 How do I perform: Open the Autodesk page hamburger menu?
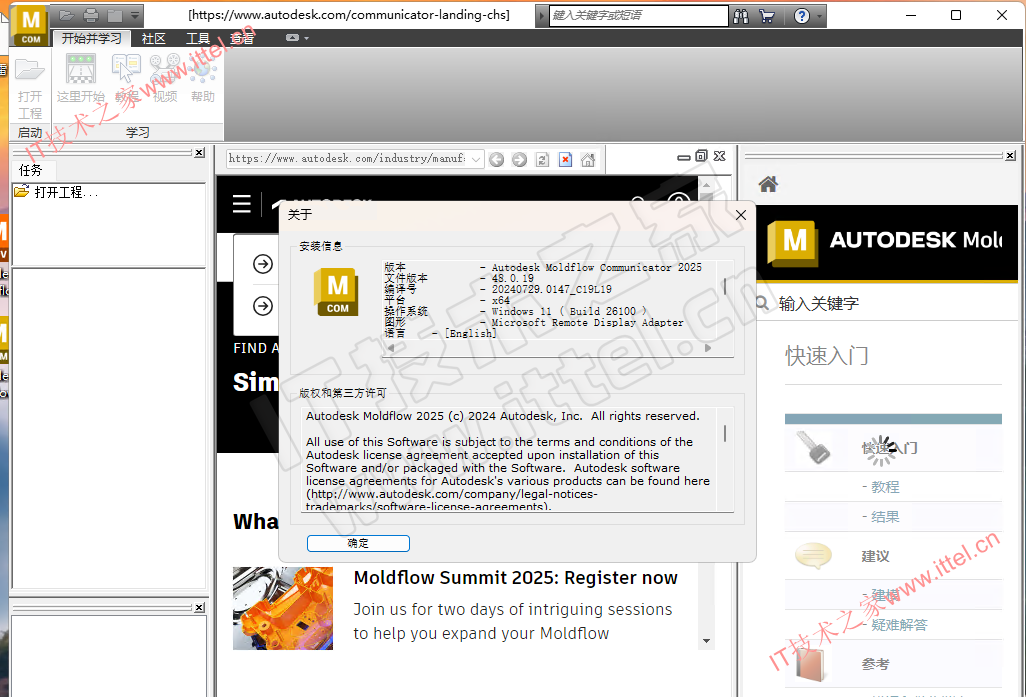242,204
